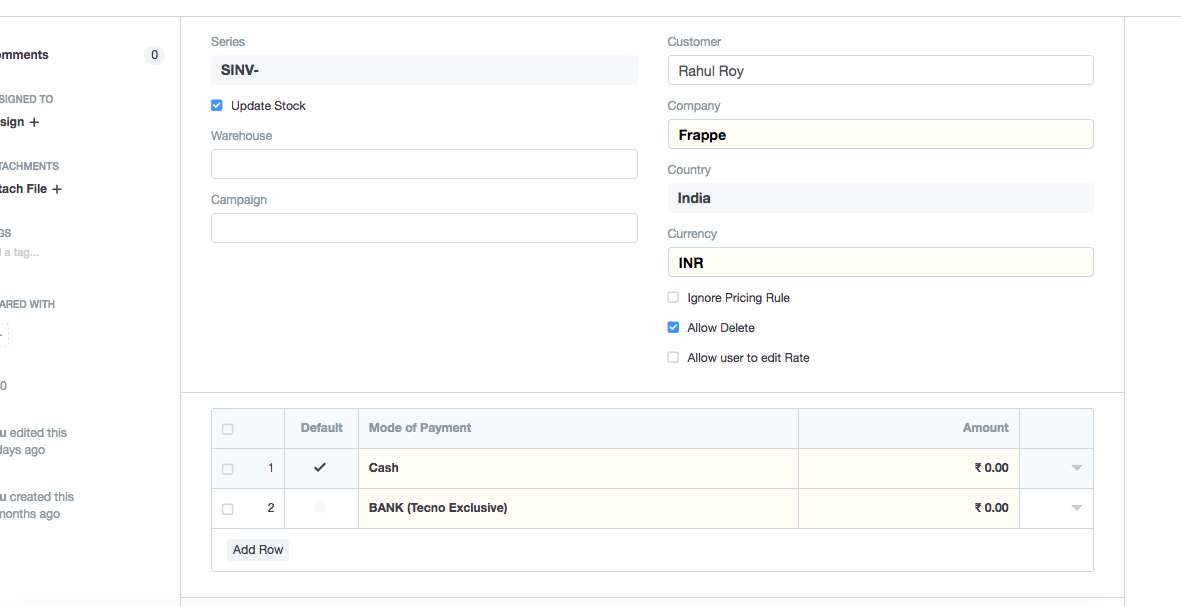Image resolution: width=1181 pixels, height=606 pixels.
Task: Click the Warehouse input field
Action: coord(424,164)
